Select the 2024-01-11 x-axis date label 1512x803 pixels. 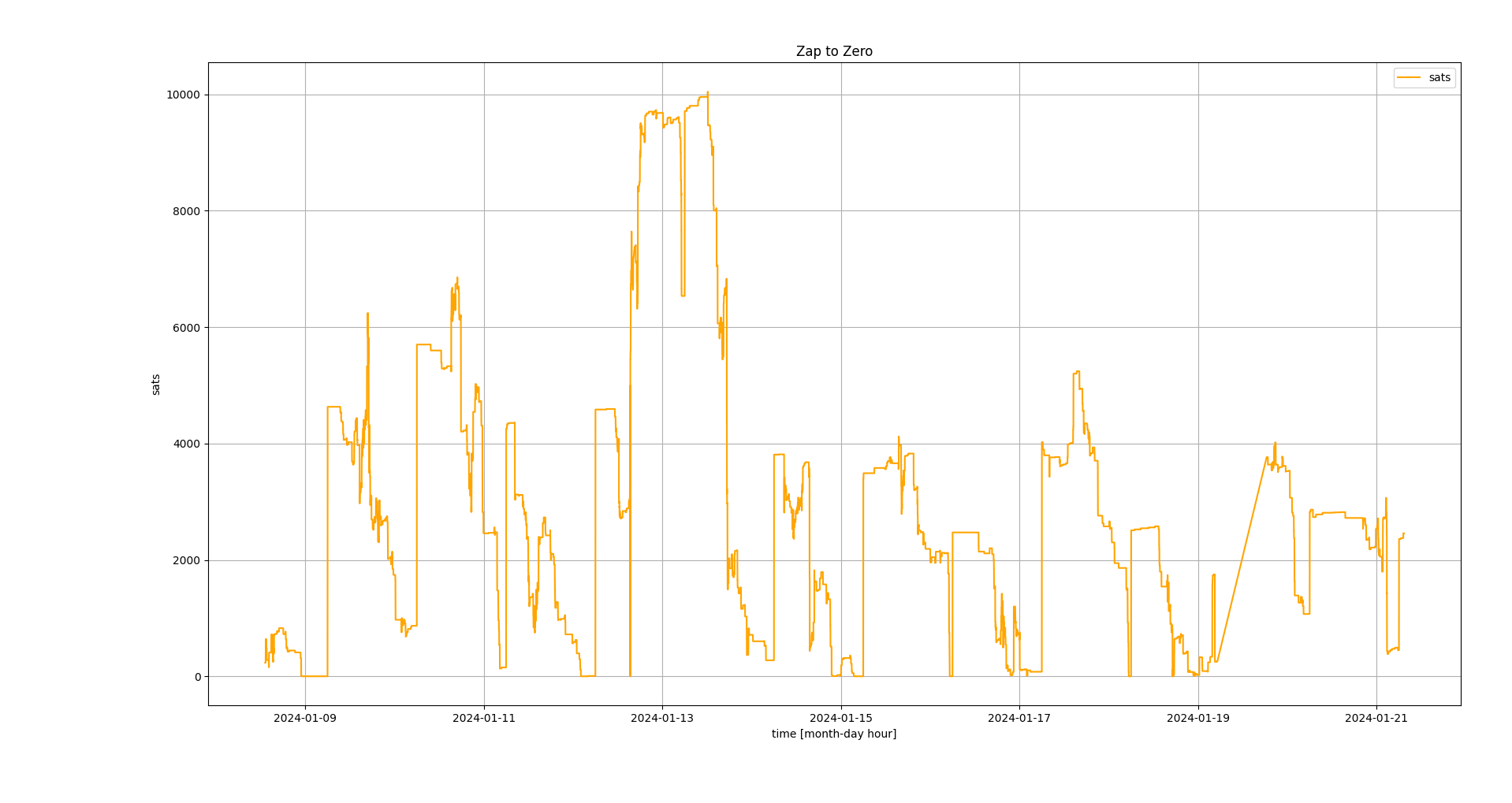coord(483,718)
